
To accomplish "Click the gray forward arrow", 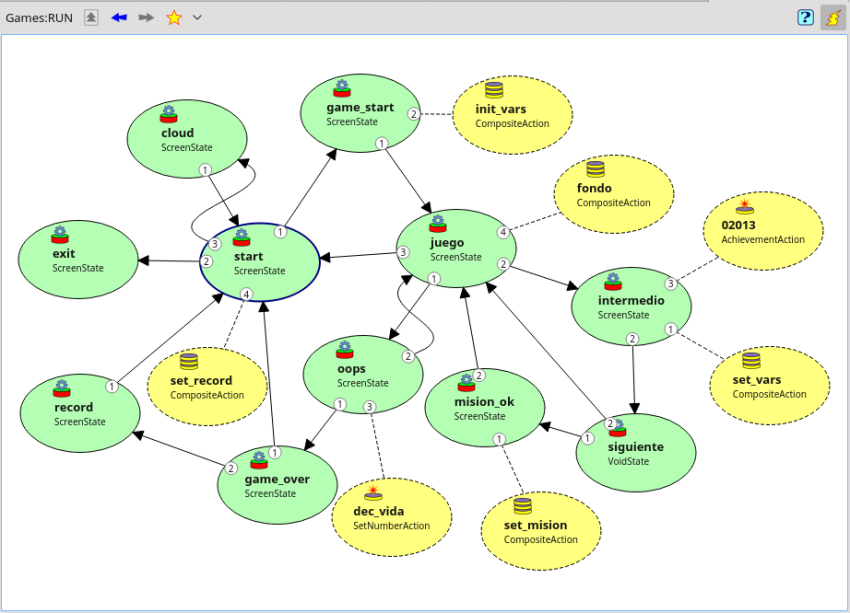I will click(x=146, y=17).
